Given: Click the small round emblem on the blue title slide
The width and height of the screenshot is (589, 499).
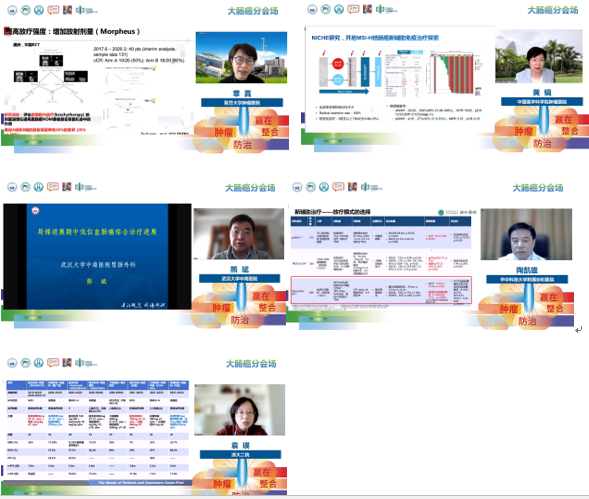Looking at the screenshot, I should click(35, 210).
